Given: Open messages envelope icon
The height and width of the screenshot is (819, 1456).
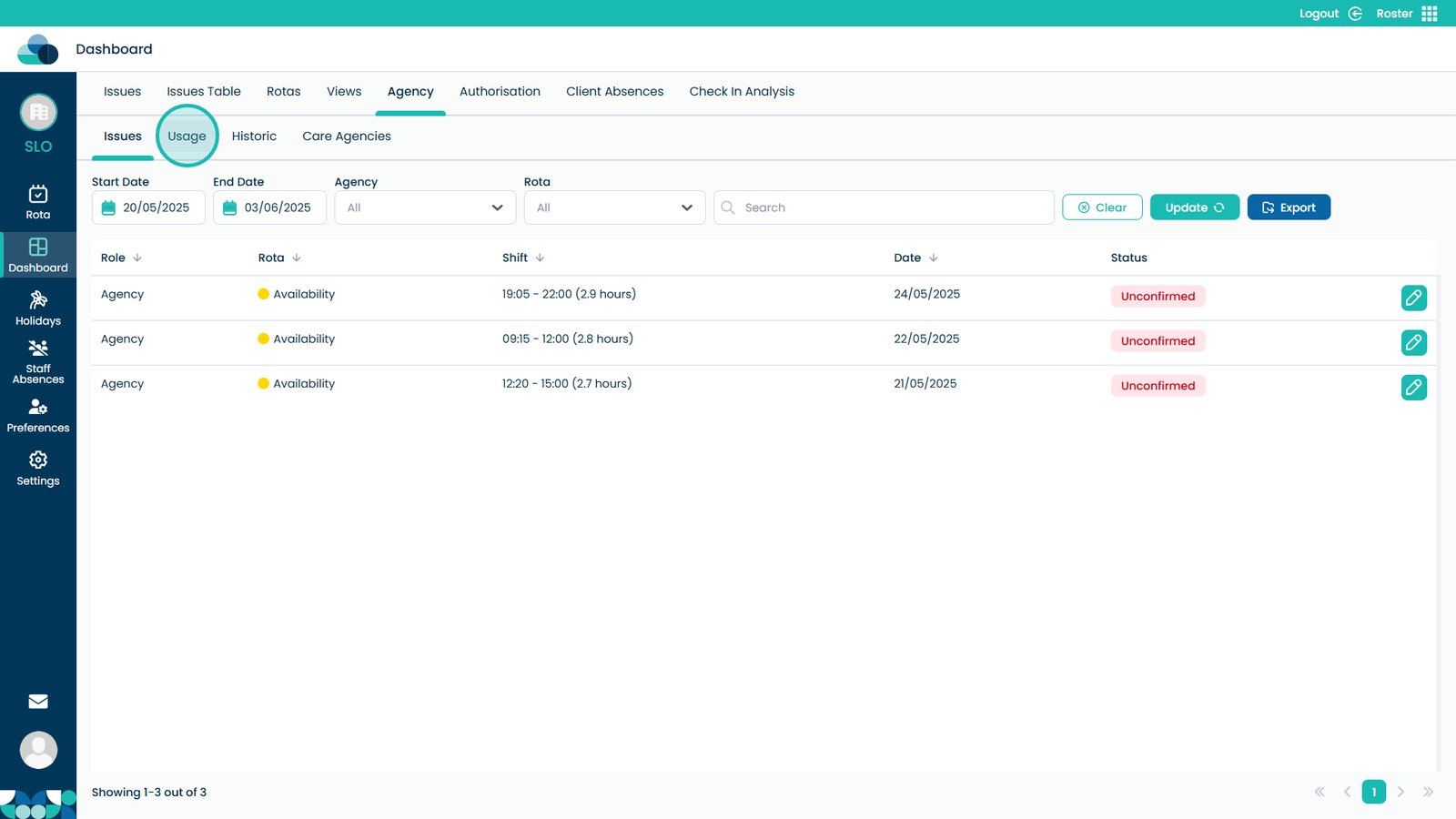Looking at the screenshot, I should click(x=38, y=702).
